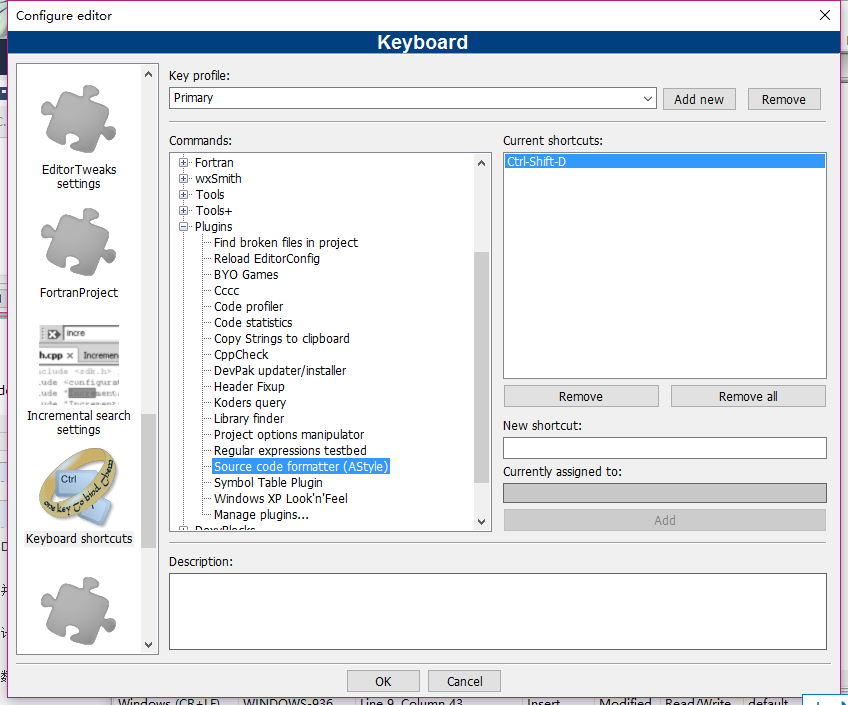
Task: Select CppCheck in the commands tree
Action: [241, 355]
